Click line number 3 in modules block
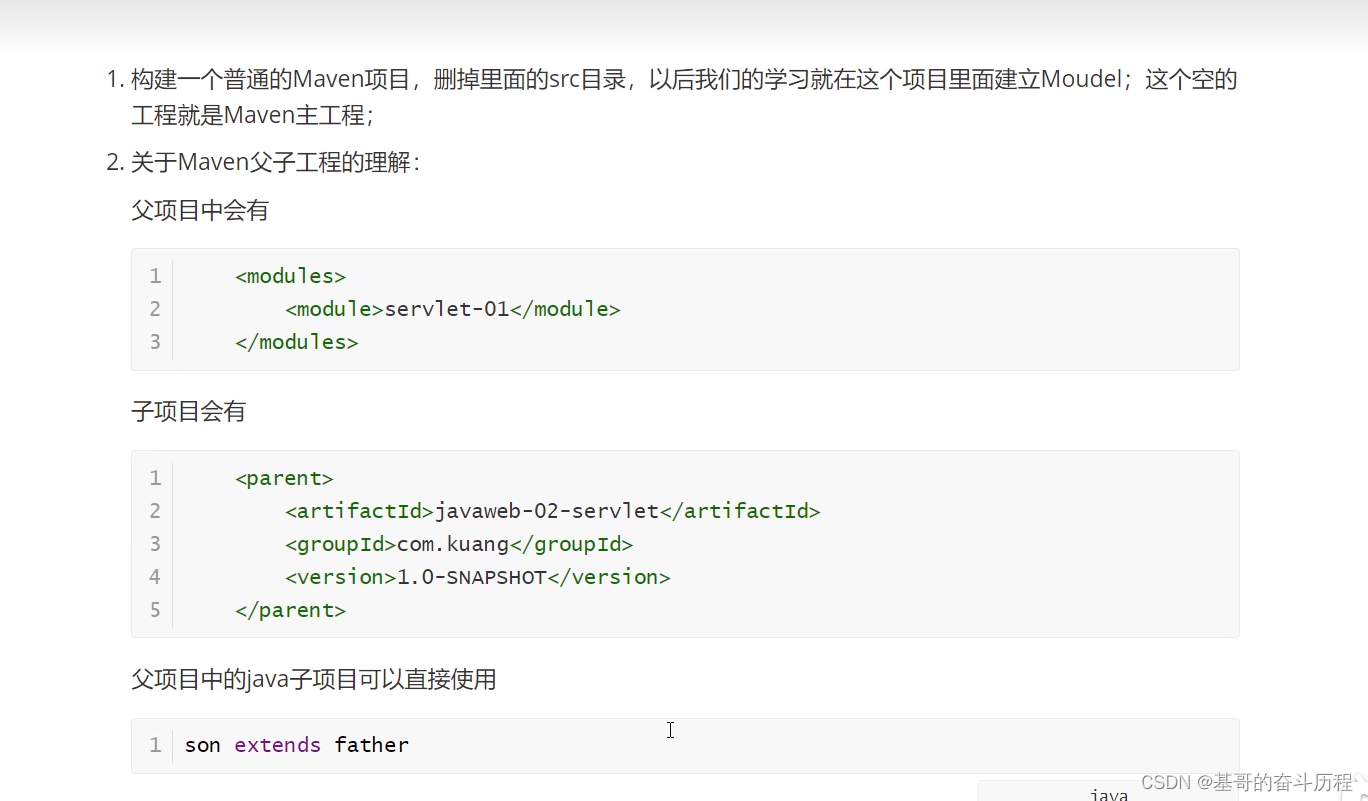Screen dimensions: 1368x801 coord(155,341)
